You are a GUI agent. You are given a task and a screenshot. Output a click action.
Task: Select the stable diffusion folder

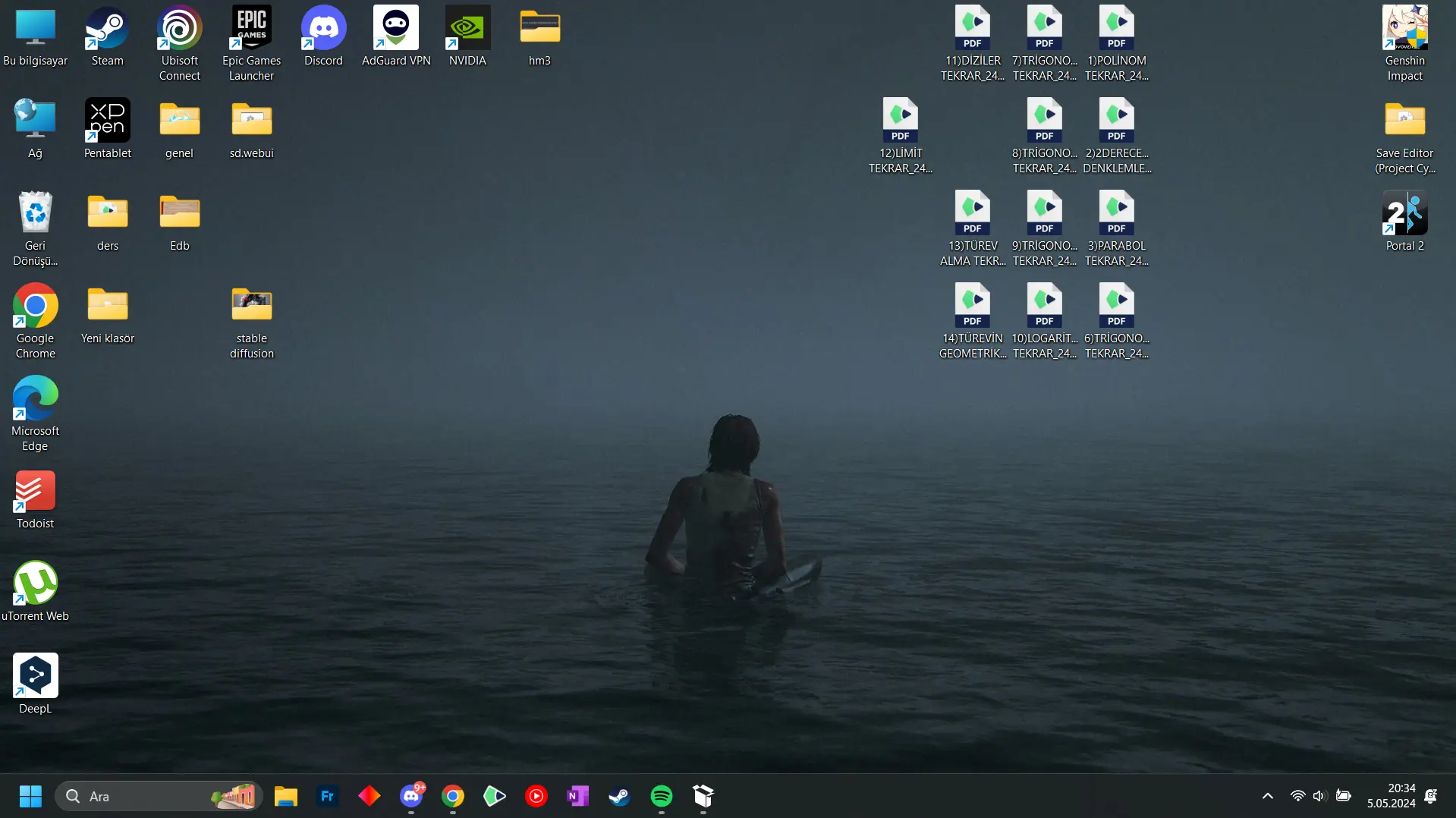pos(251,322)
